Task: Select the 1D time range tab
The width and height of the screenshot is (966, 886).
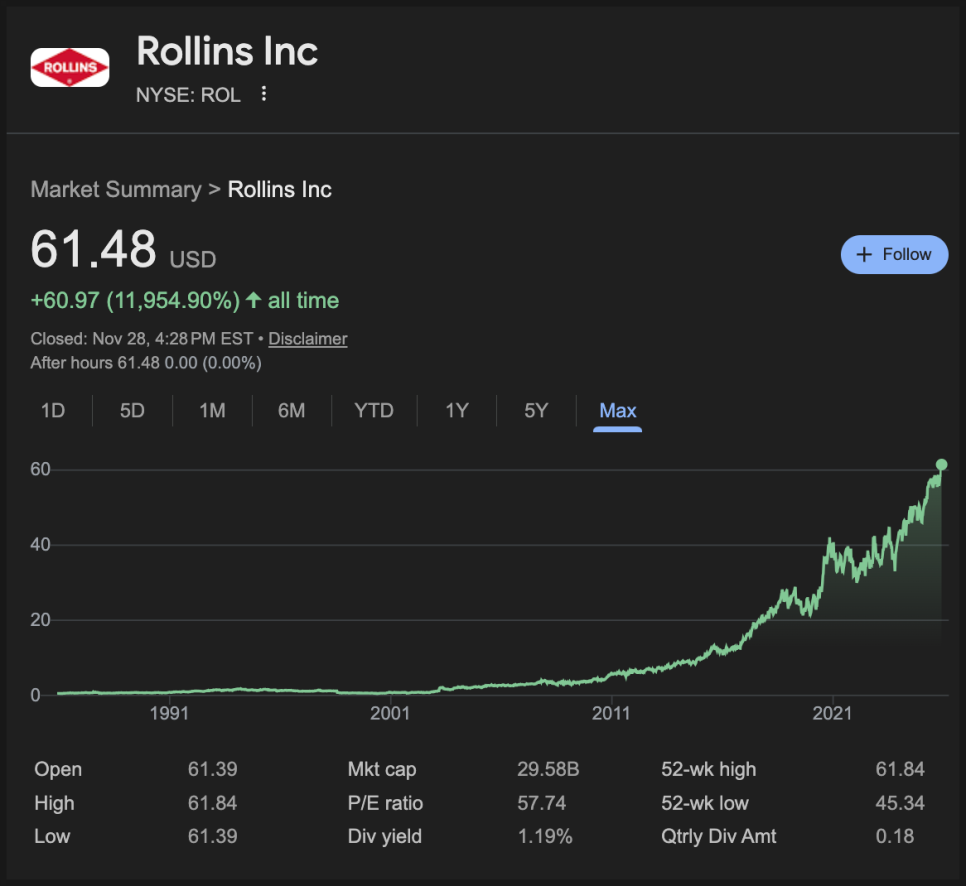Action: (53, 411)
